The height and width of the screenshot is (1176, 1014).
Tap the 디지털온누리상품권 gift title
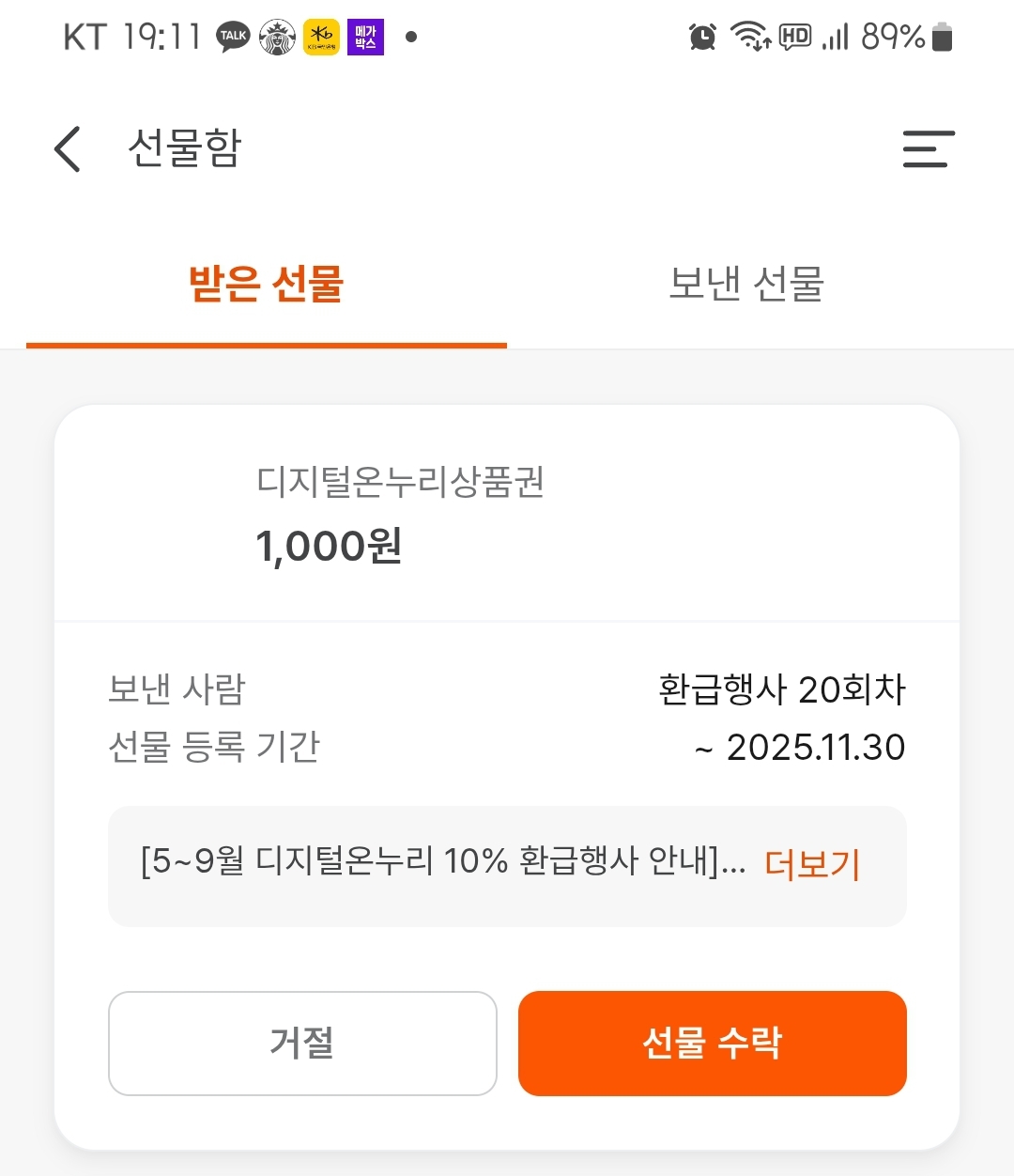click(x=400, y=482)
